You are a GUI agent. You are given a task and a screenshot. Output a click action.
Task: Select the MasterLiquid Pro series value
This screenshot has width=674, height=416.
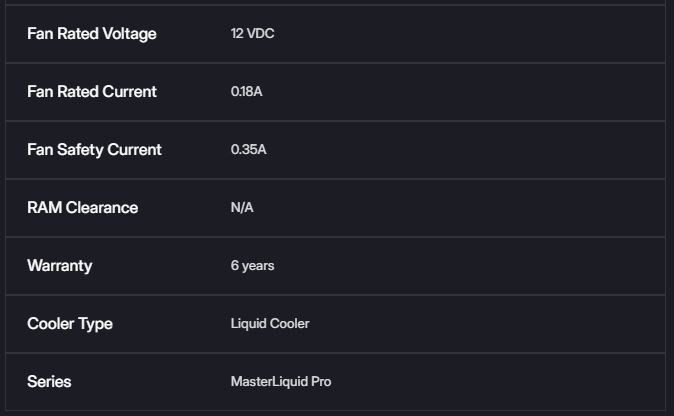281,382
